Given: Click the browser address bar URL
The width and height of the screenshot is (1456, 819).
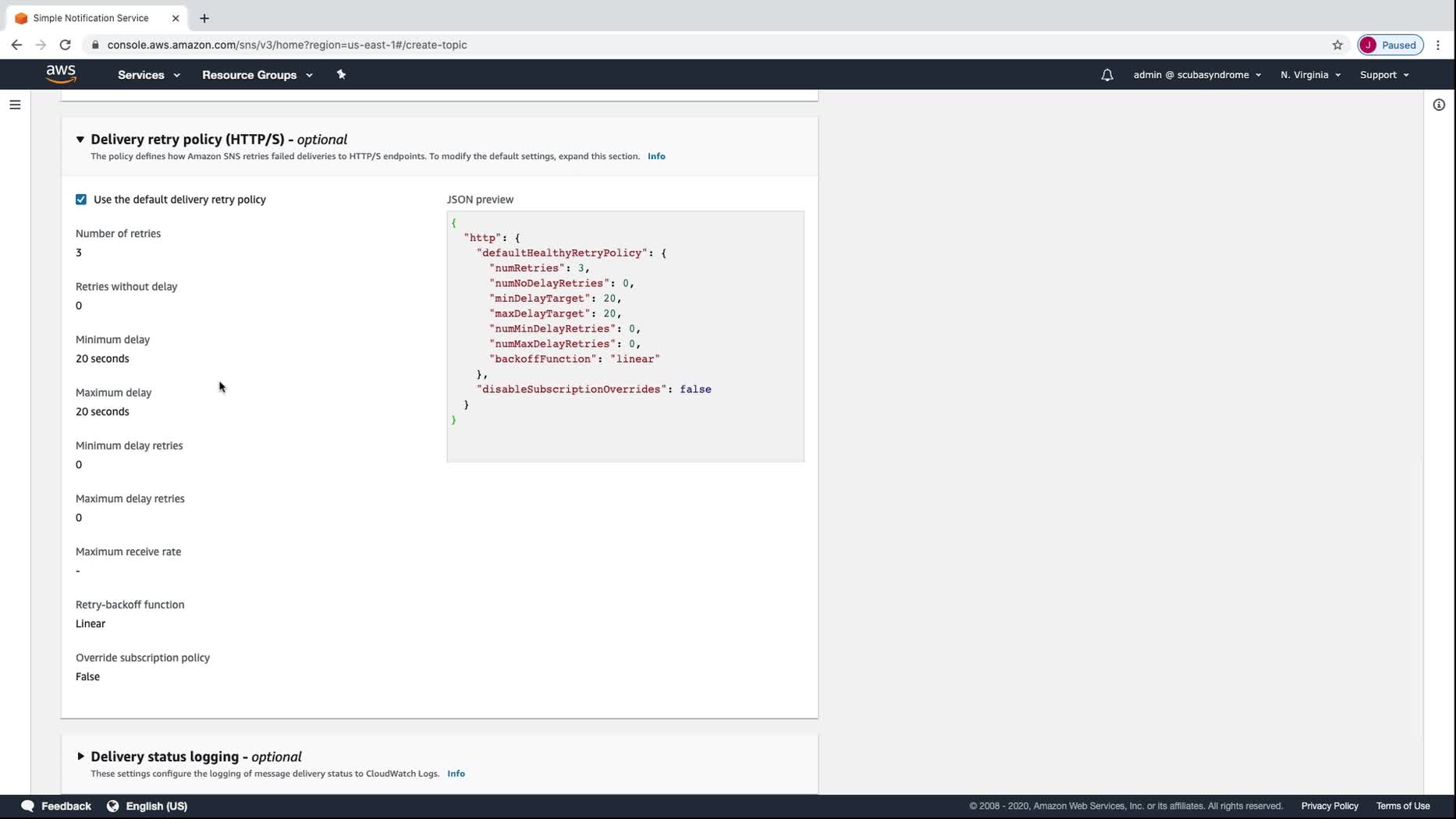Looking at the screenshot, I should (x=287, y=45).
